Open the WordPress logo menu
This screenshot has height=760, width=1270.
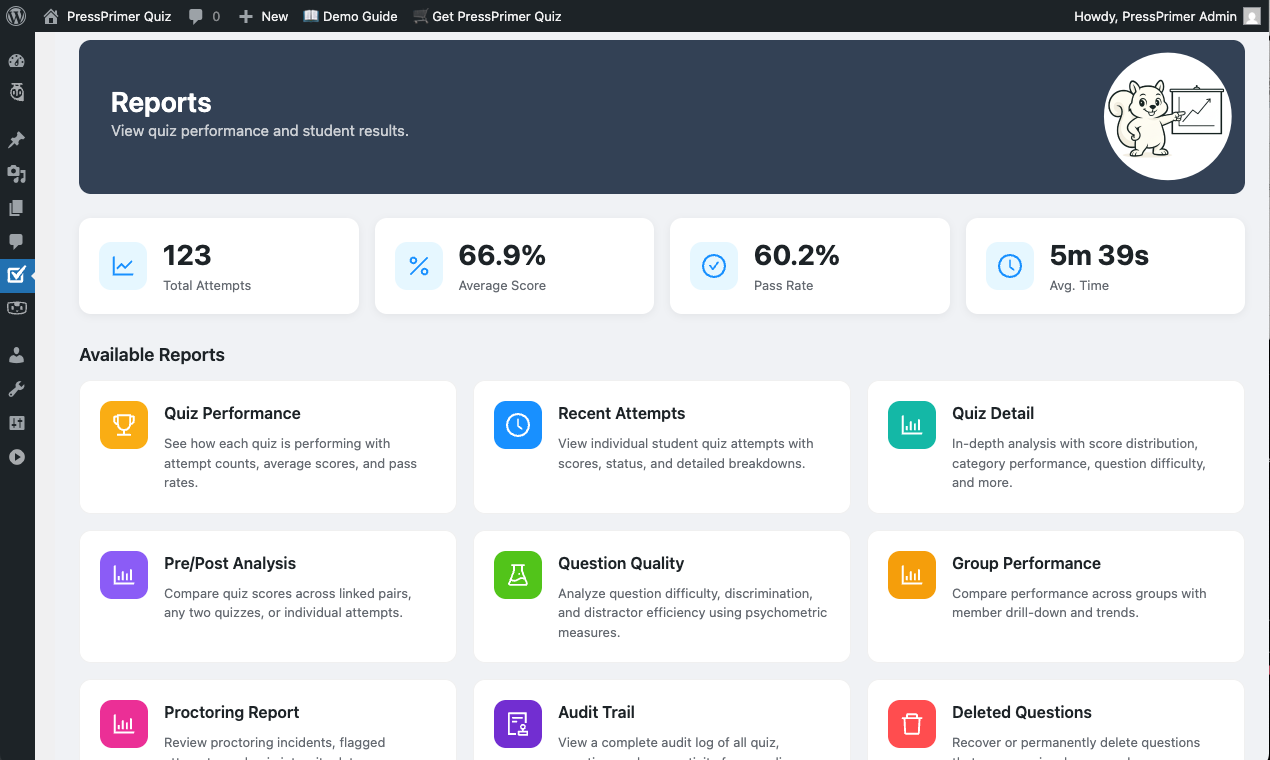16,16
